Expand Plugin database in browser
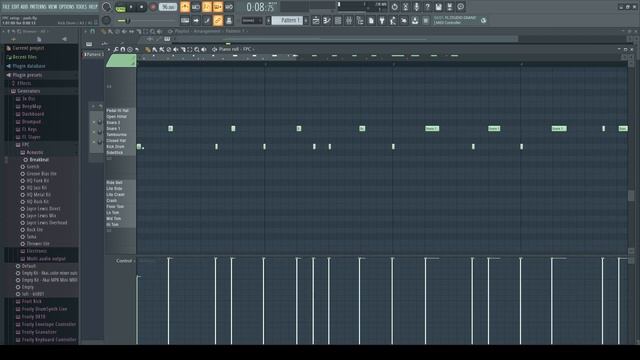This screenshot has height=360, width=640. click(29, 66)
